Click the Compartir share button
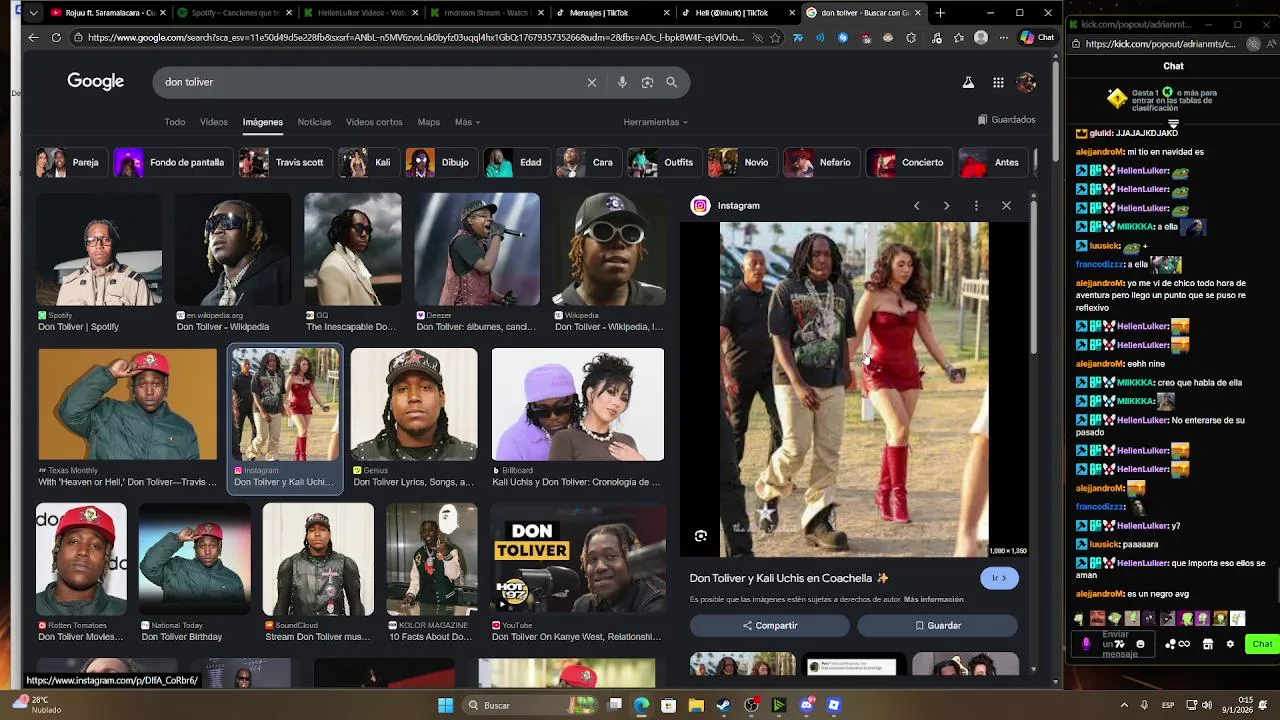This screenshot has height=720, width=1280. coord(770,626)
